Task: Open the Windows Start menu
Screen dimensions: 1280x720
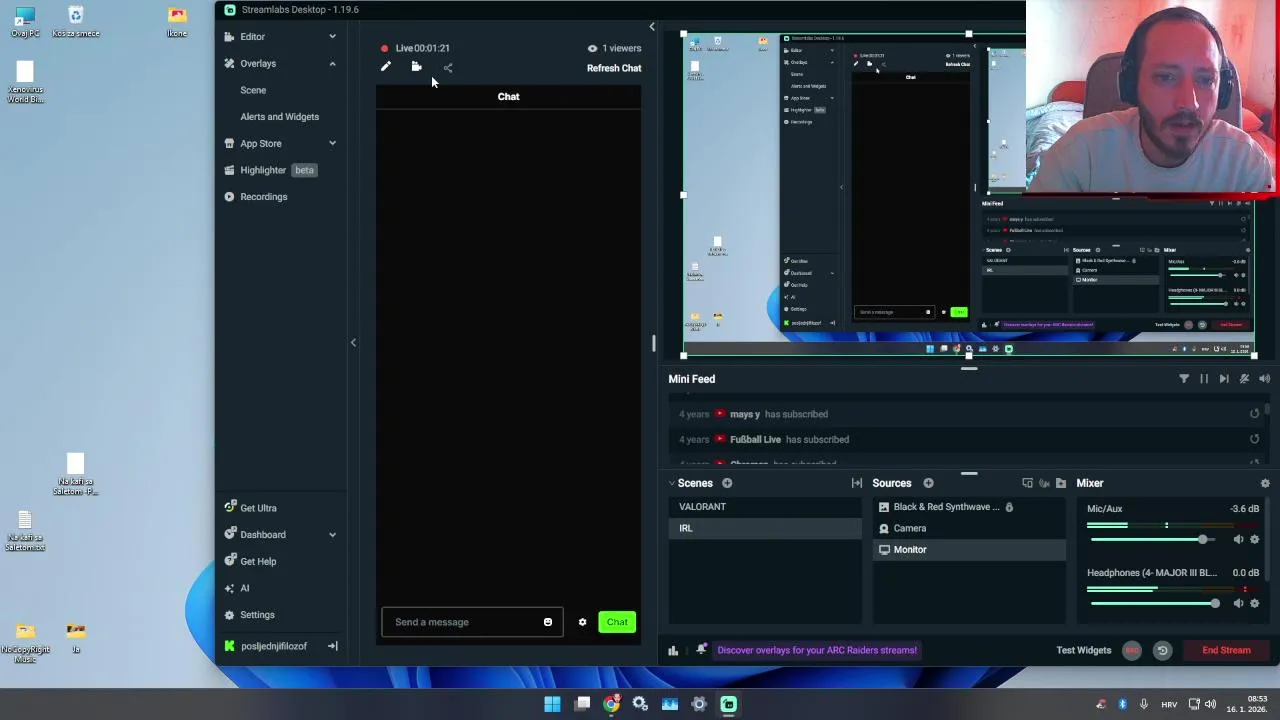Action: tap(552, 704)
